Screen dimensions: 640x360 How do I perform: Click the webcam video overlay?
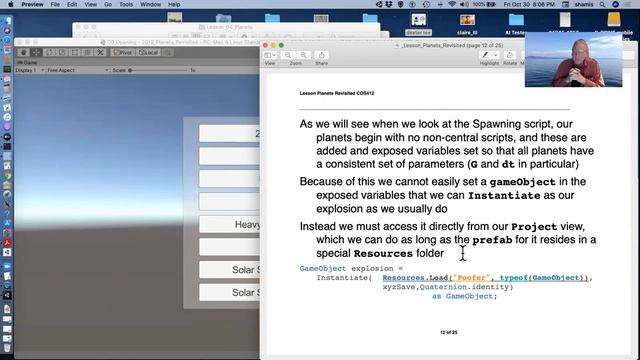[x=573, y=60]
